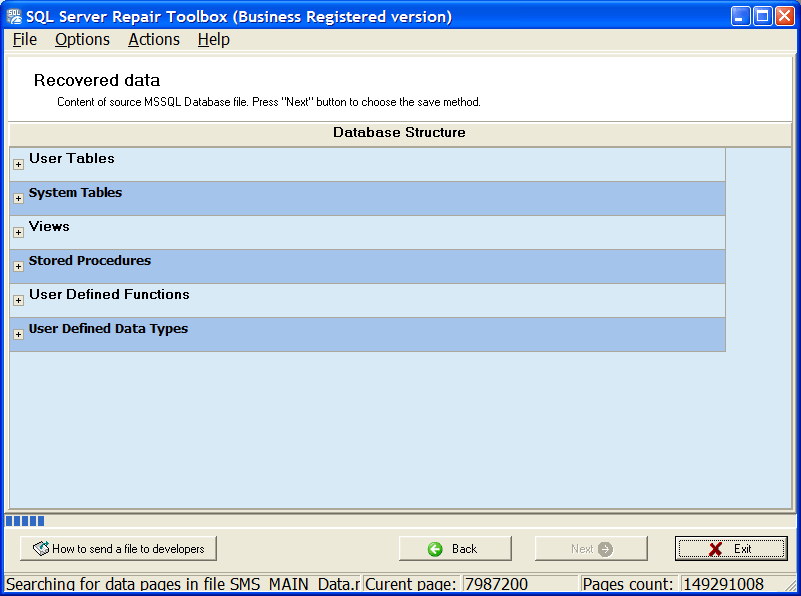Maximize the SQL Server Repair Toolbox window

762,16
